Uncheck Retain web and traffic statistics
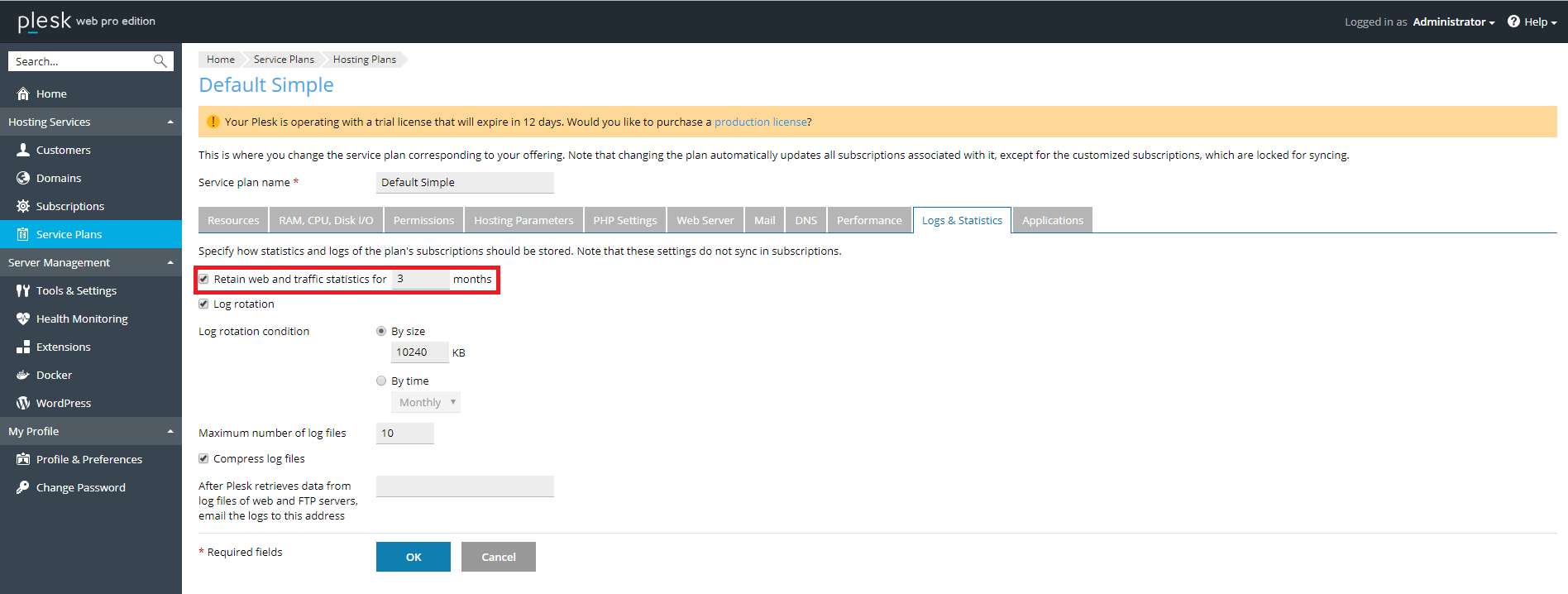 (203, 279)
